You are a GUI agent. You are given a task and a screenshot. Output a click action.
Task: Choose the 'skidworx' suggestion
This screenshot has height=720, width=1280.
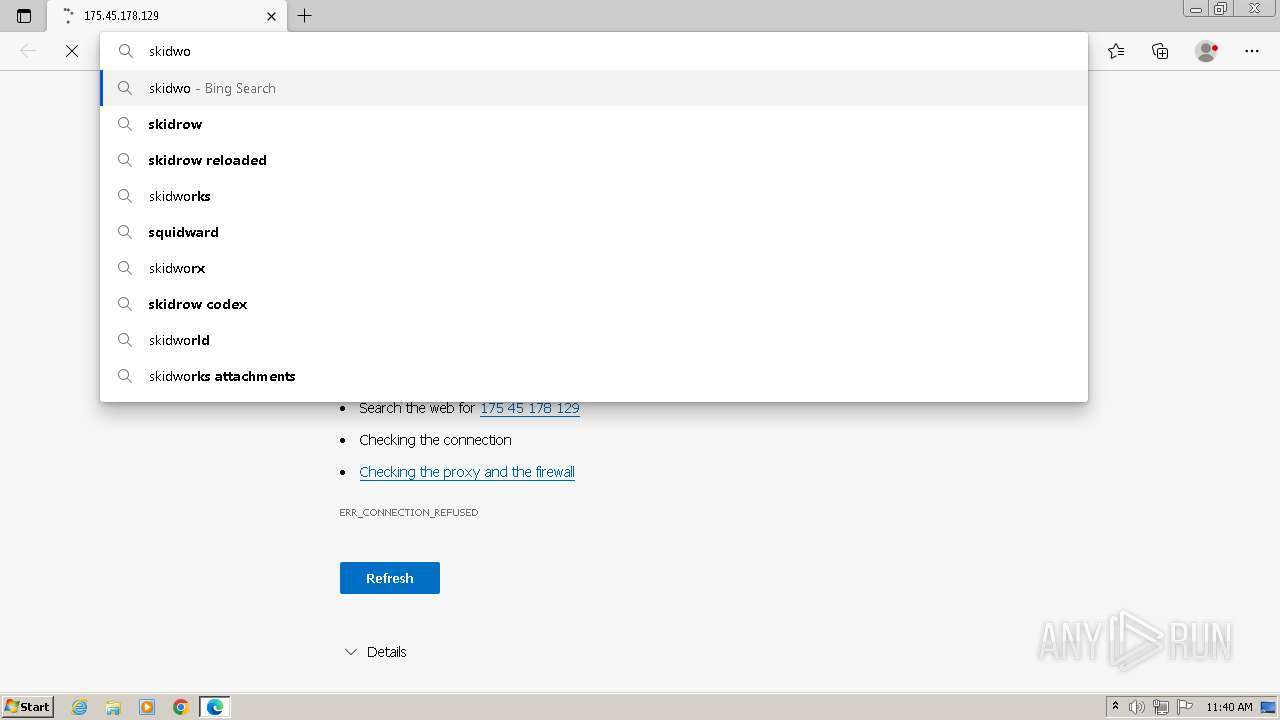click(594, 268)
